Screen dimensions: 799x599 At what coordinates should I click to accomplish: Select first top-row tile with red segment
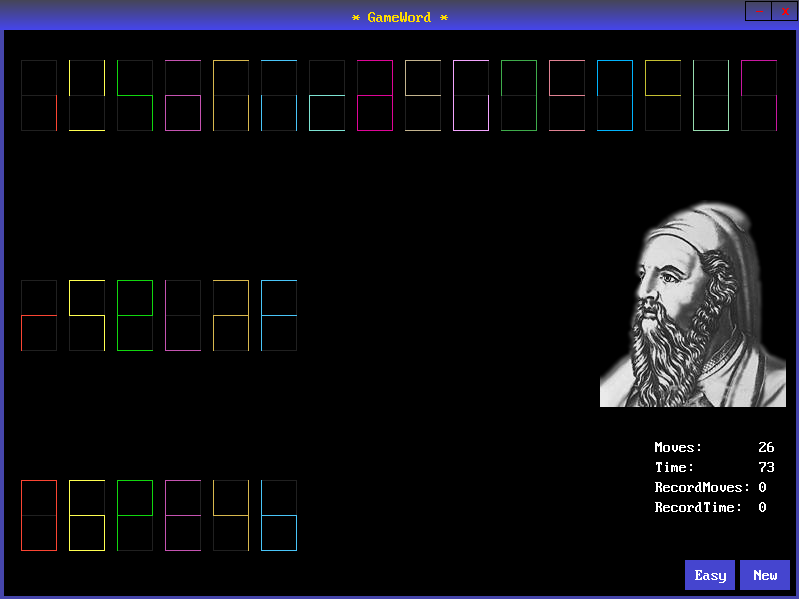point(39,95)
